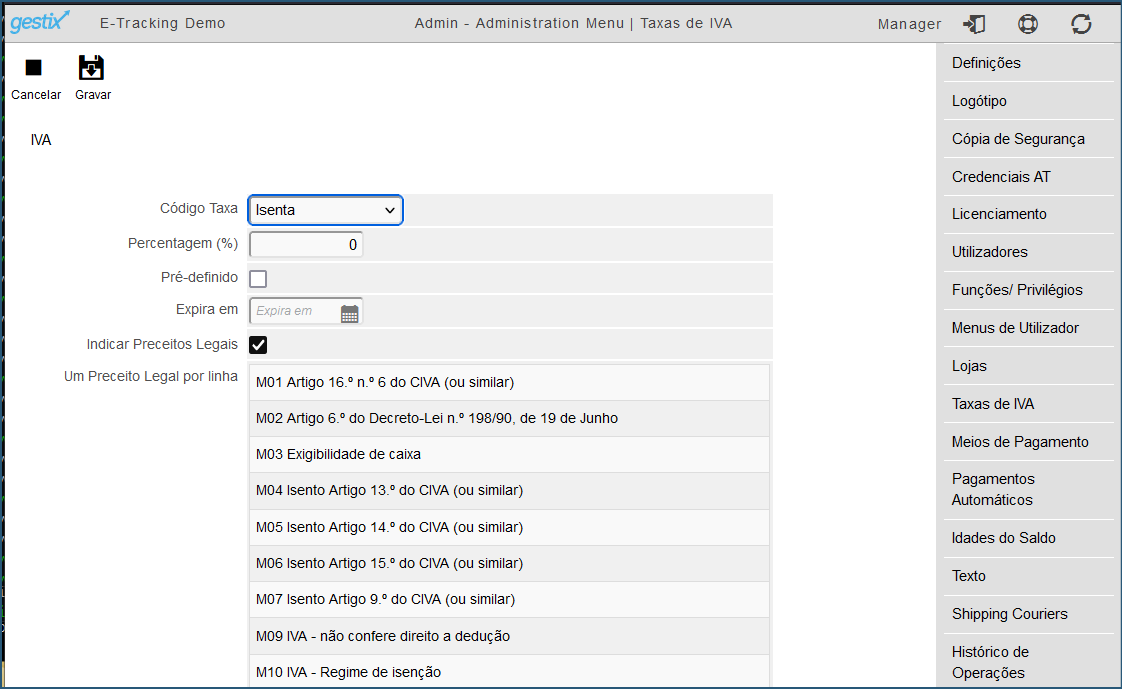
Task: Click the Cancelar stop icon
Action: pyautogui.click(x=34, y=67)
